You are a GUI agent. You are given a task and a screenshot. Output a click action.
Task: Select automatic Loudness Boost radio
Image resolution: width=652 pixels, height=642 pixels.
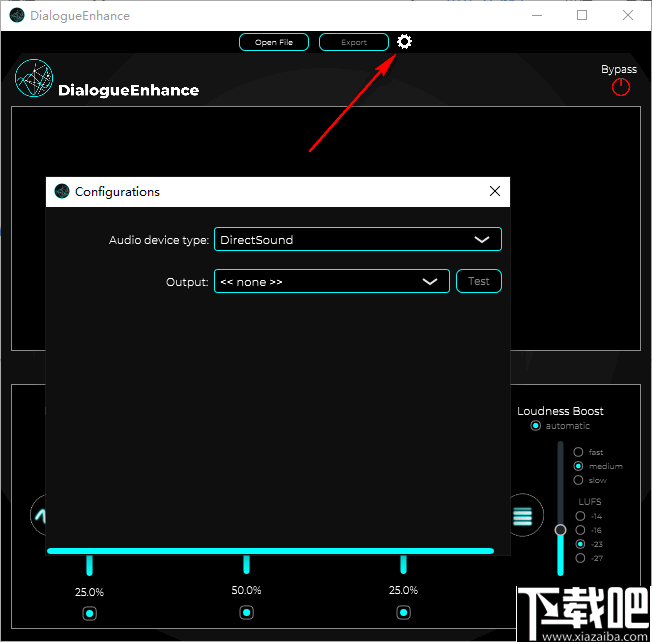(x=535, y=426)
